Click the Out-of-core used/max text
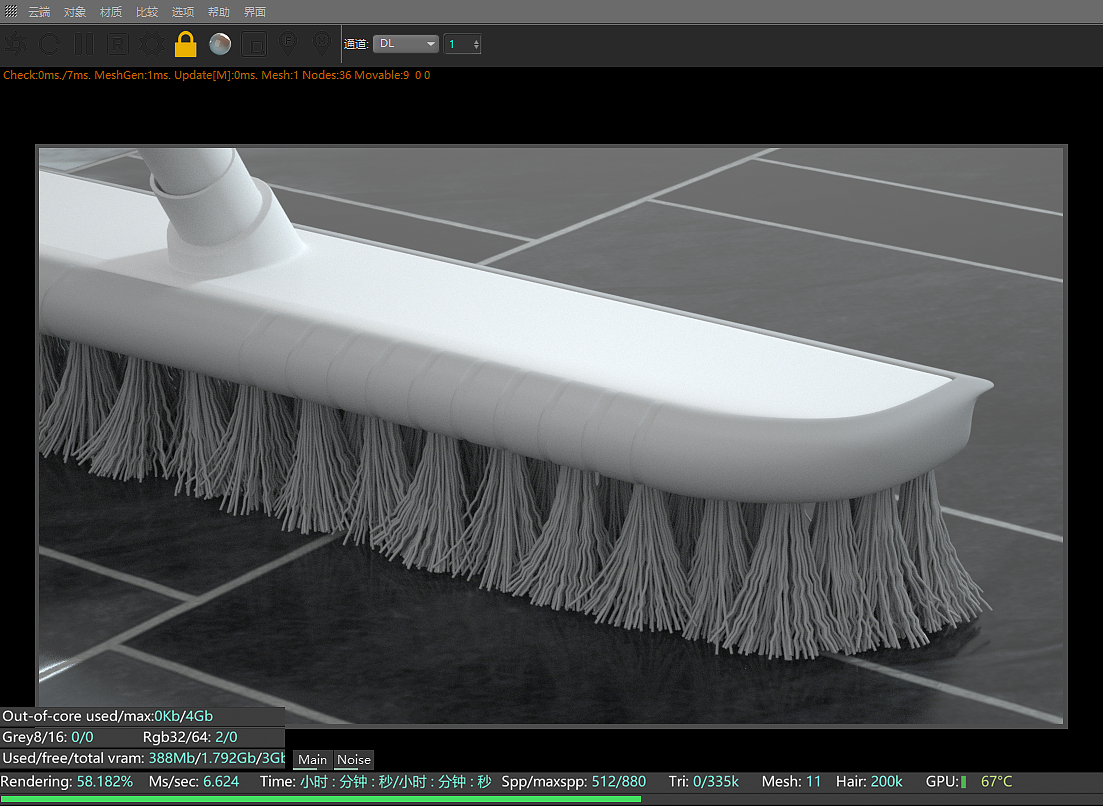1103x806 pixels. click(108, 716)
